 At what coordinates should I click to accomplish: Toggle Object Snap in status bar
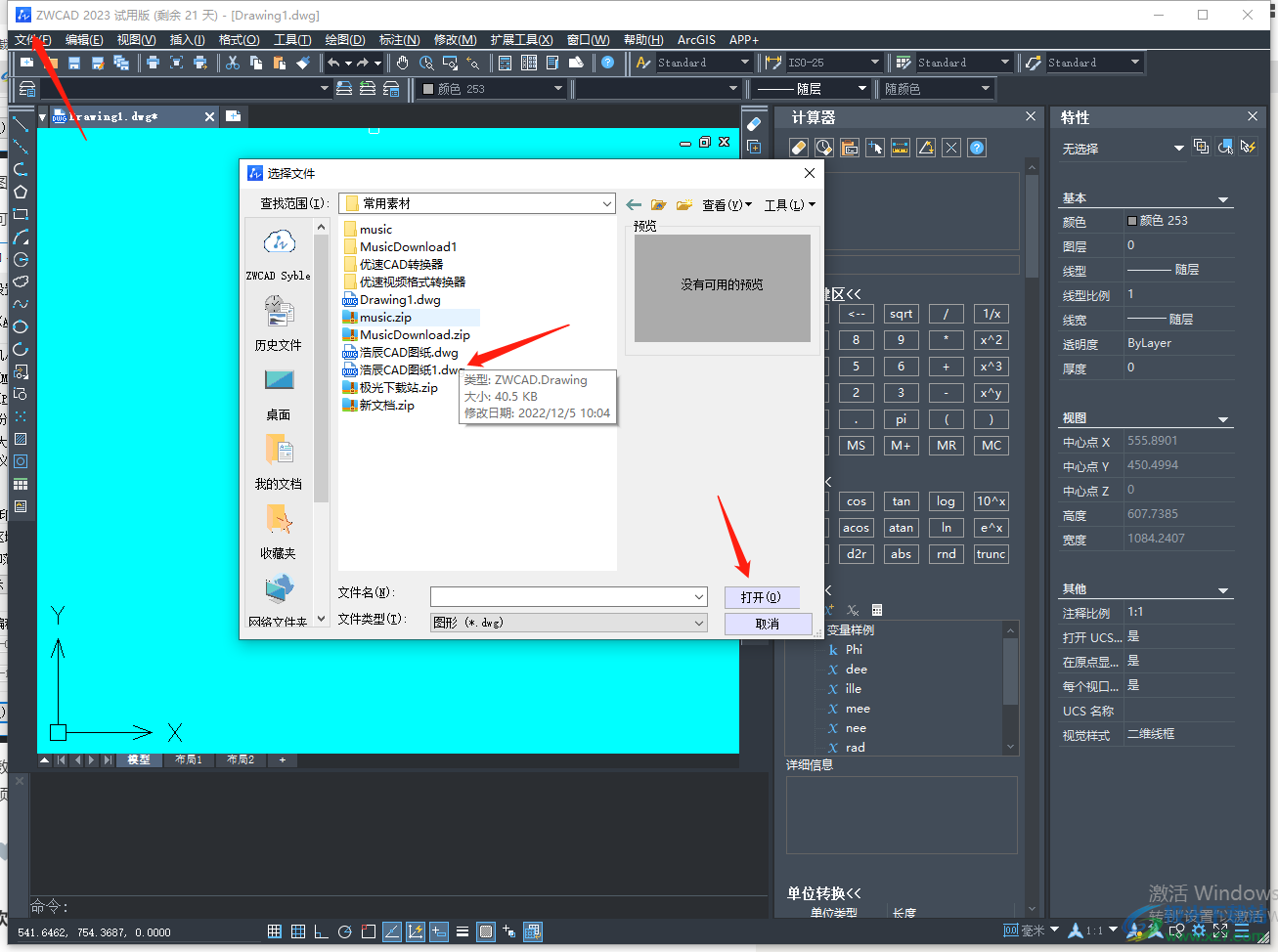click(x=369, y=931)
